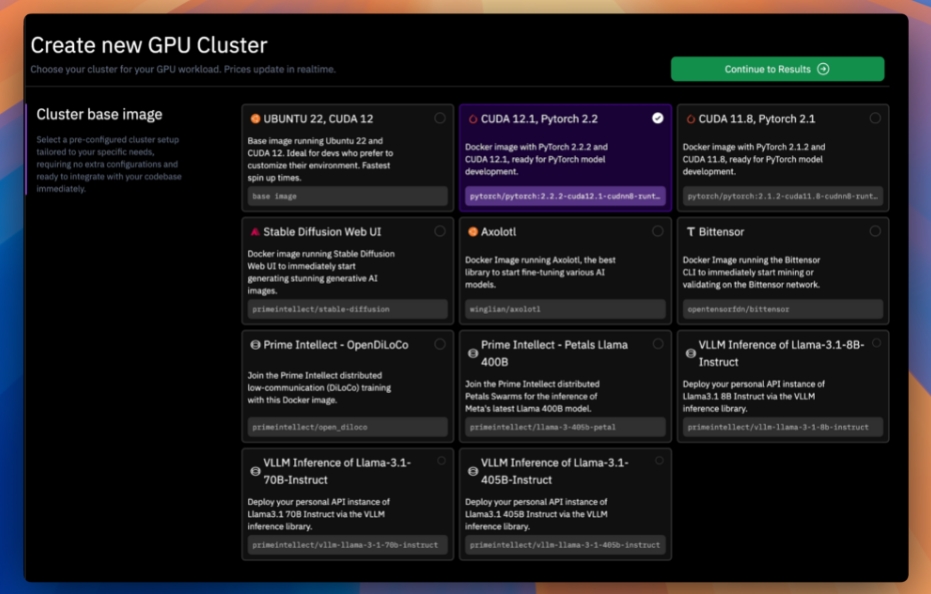Click the Create new GPU Cluster heading

coord(149,45)
